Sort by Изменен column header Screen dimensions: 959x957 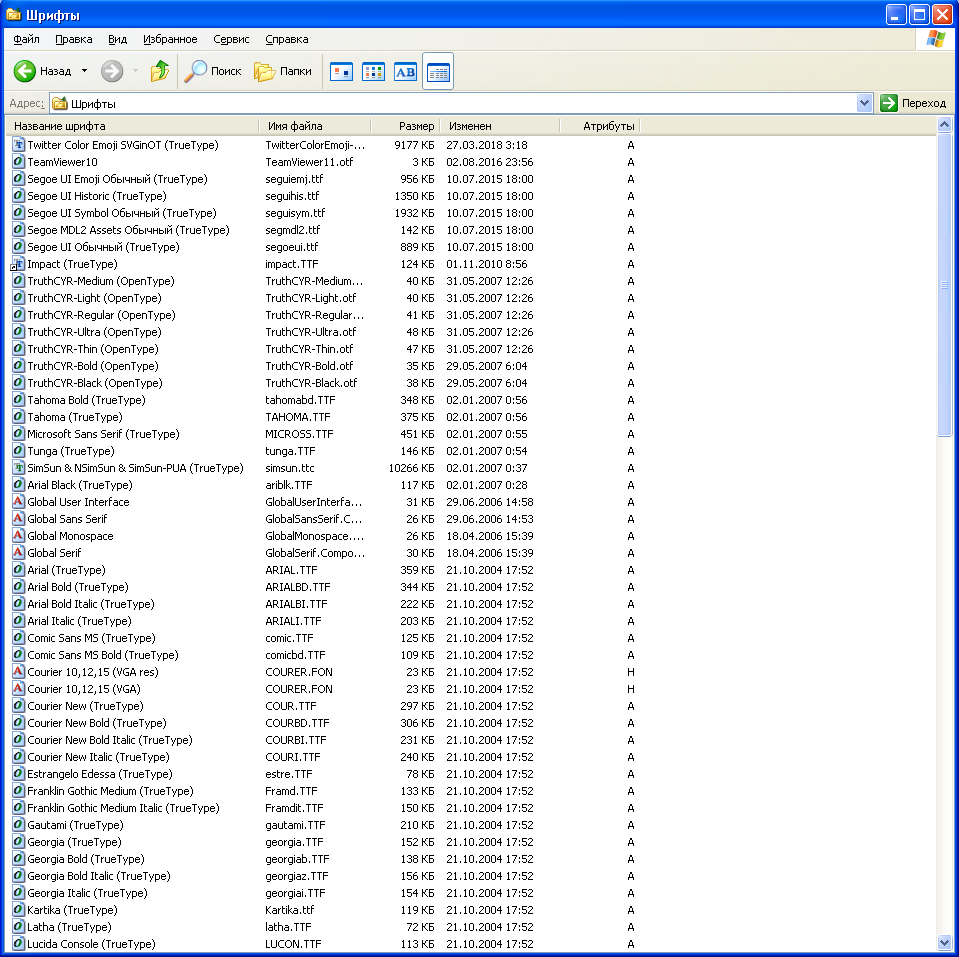500,126
